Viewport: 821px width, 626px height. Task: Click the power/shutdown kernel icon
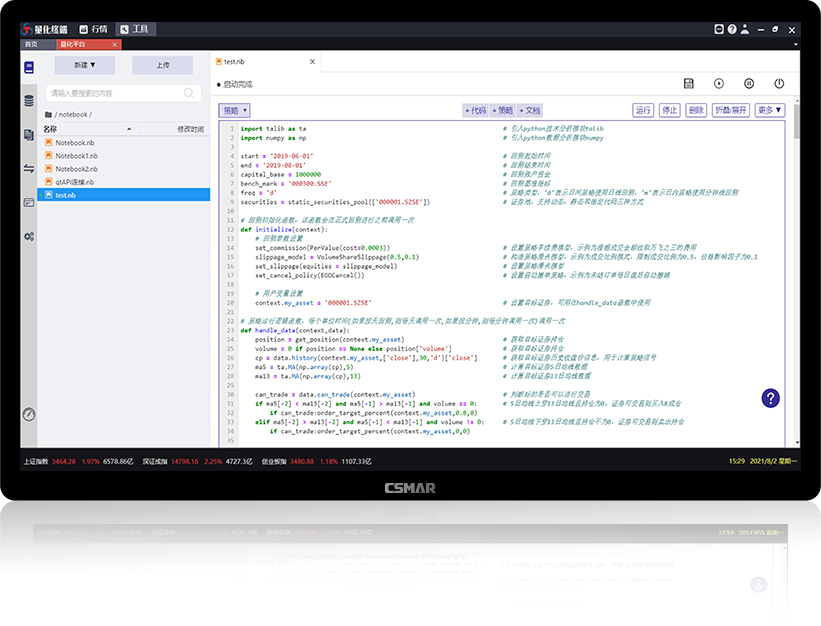pyautogui.click(x=779, y=84)
